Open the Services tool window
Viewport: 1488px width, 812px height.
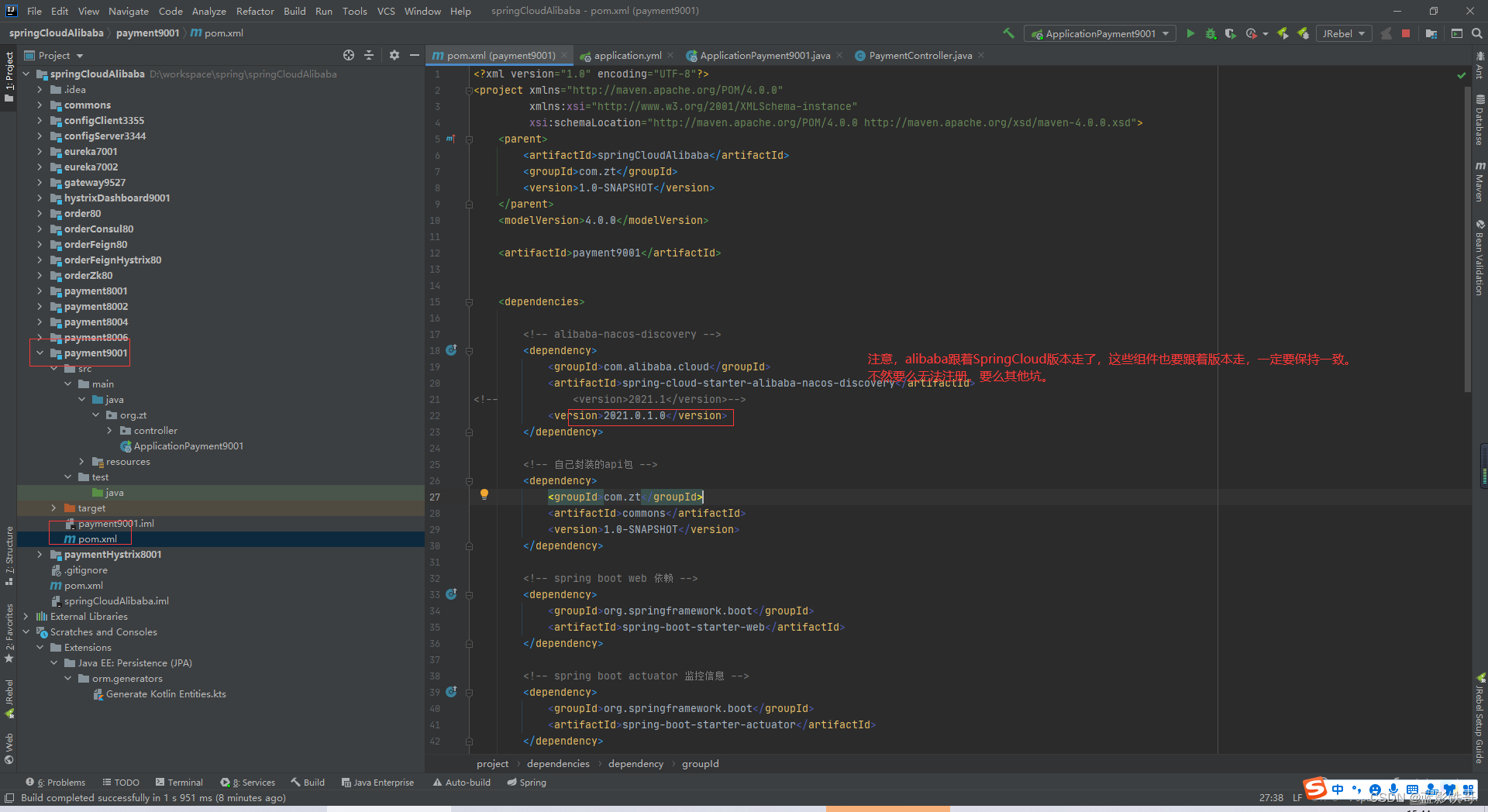tap(248, 783)
